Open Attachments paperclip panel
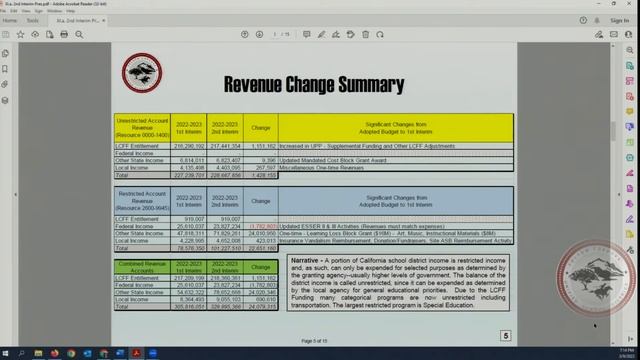 point(5,84)
